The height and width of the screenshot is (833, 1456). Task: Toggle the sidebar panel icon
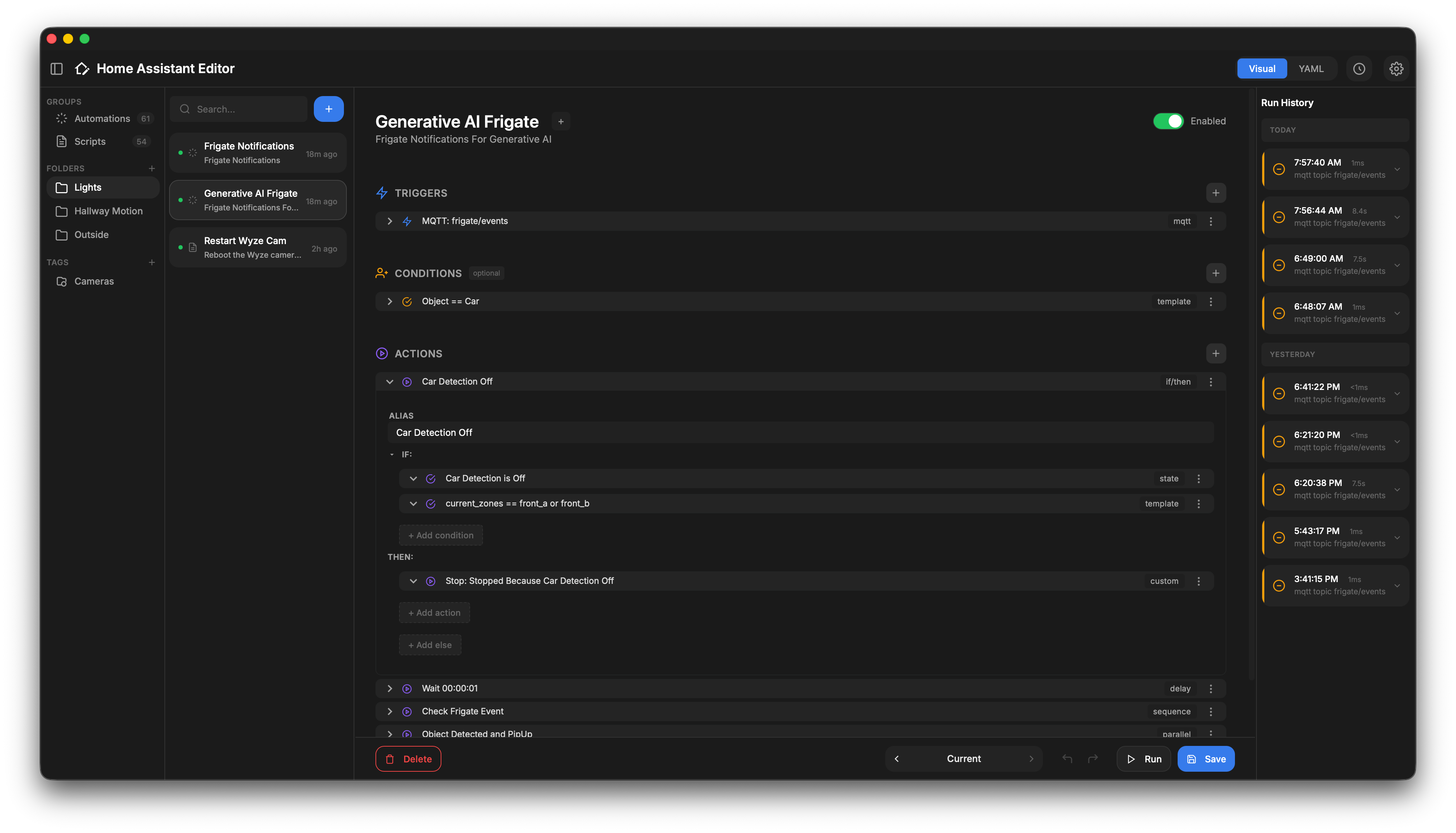(x=57, y=69)
